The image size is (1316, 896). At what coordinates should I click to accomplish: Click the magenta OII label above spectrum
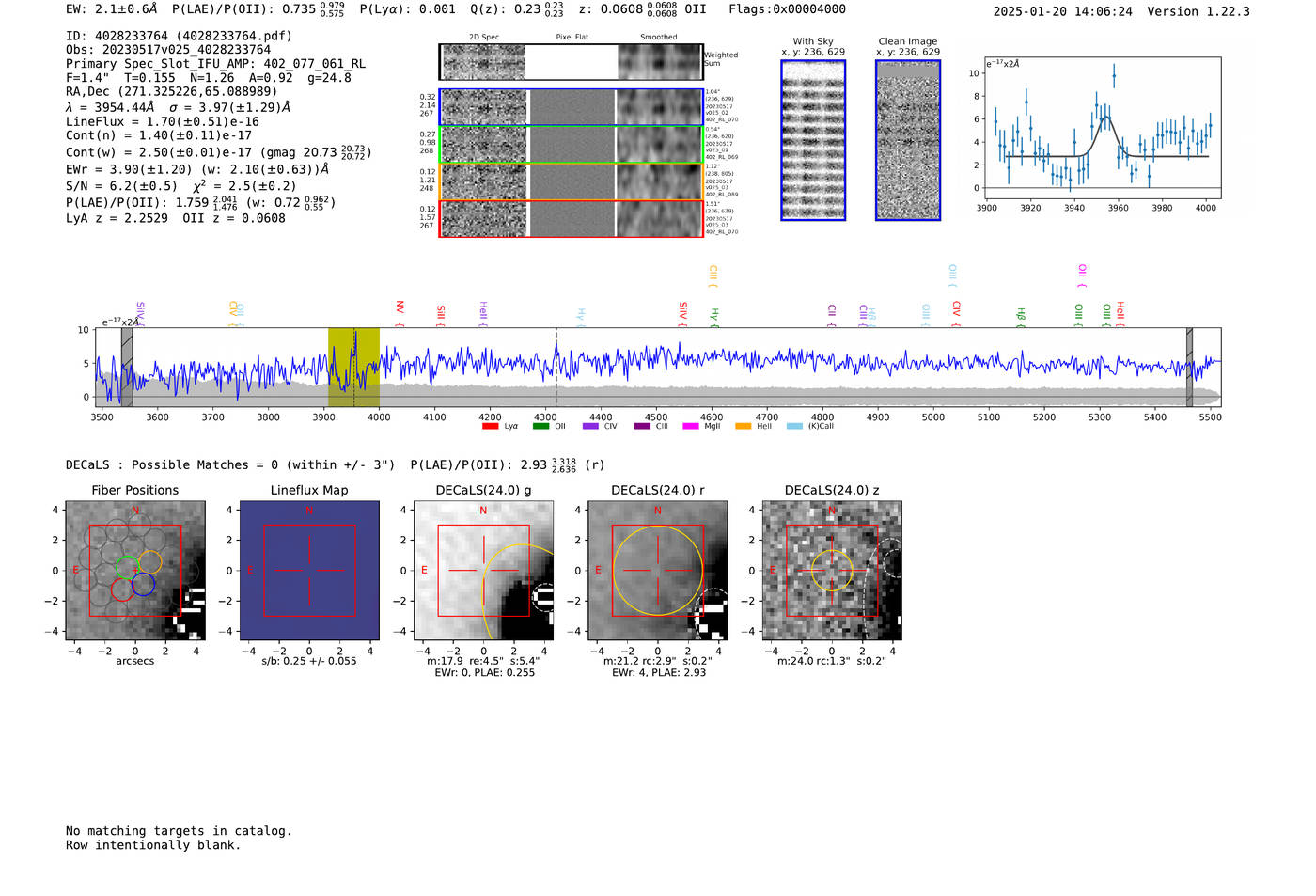(1082, 276)
